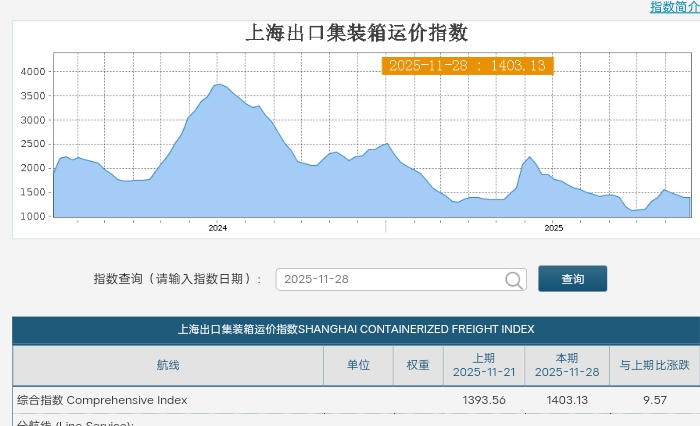Click the 权重 column header
The width and height of the screenshot is (700, 426).
click(x=418, y=365)
